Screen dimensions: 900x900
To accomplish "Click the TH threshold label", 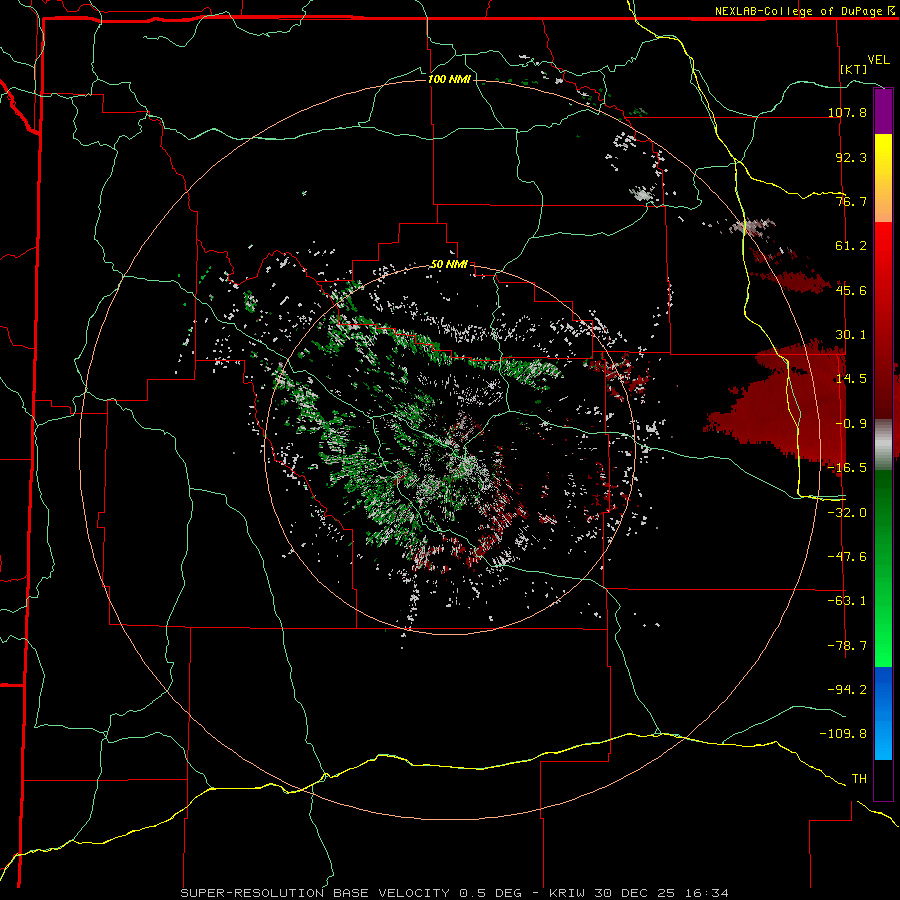I will 859,779.
